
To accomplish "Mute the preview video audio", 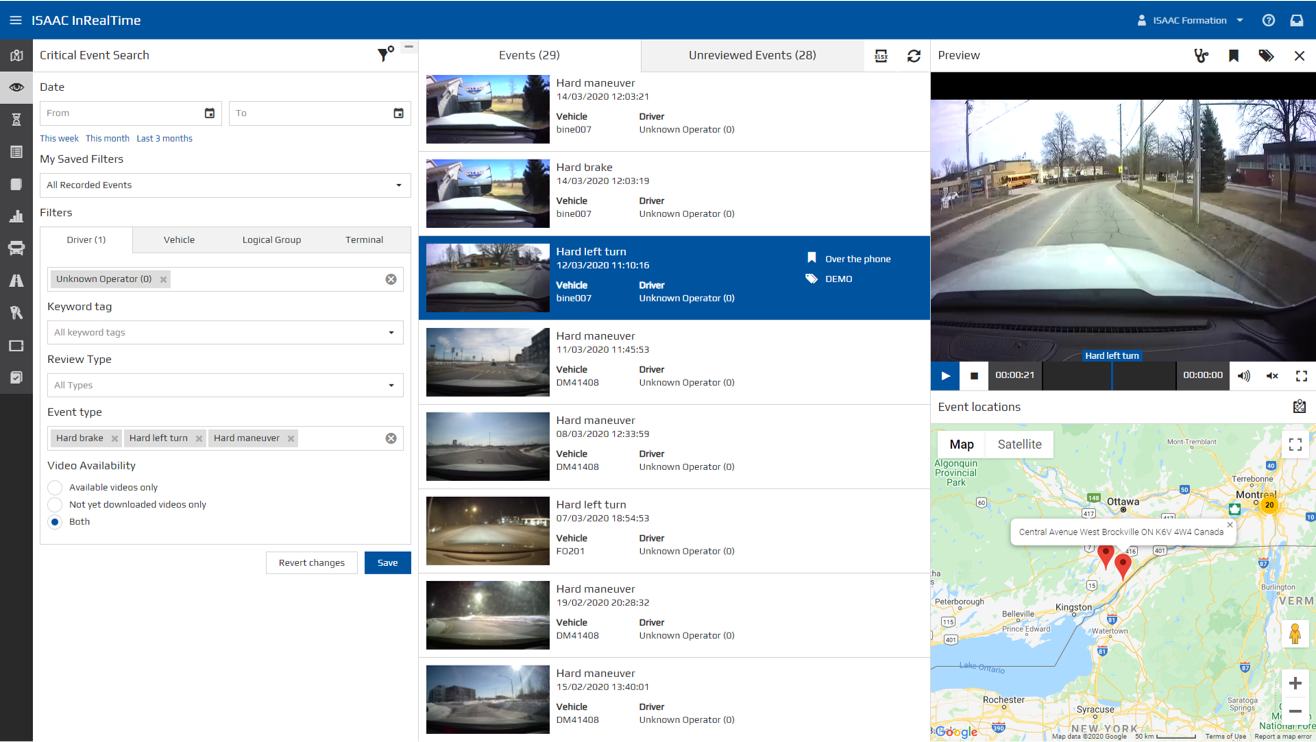I will pos(1272,376).
